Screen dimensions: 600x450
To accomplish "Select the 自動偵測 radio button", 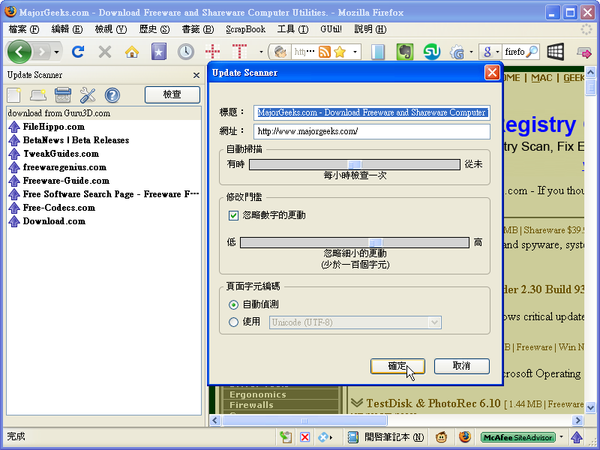I will 233,305.
